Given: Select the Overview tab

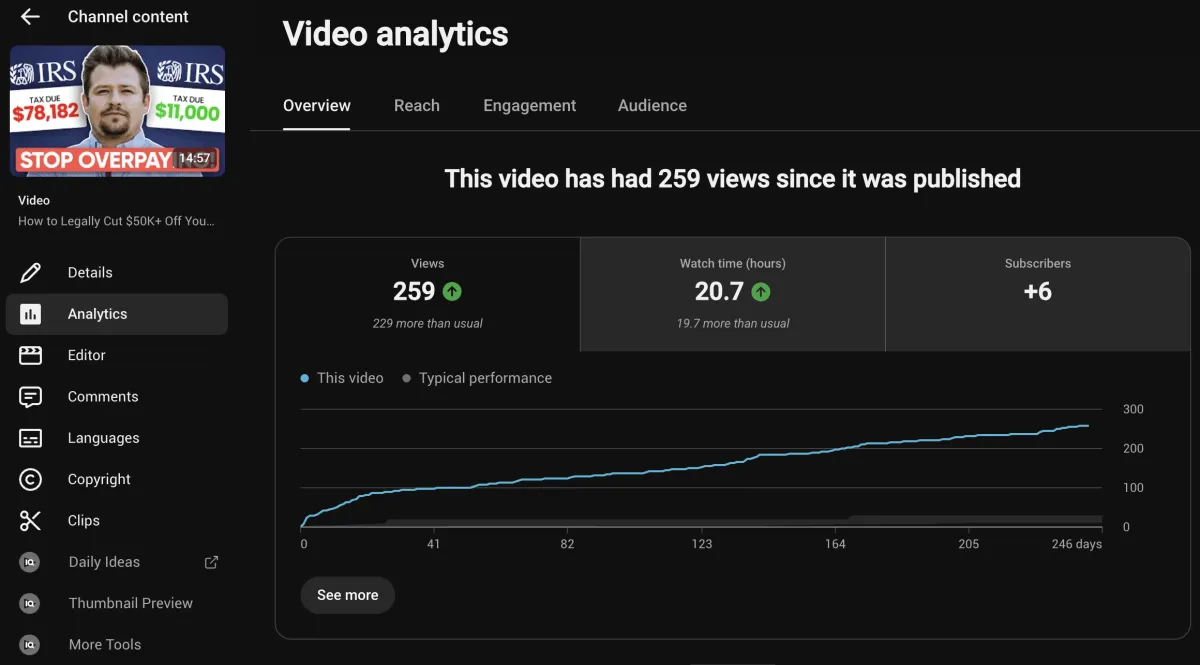Looking at the screenshot, I should [x=317, y=105].
